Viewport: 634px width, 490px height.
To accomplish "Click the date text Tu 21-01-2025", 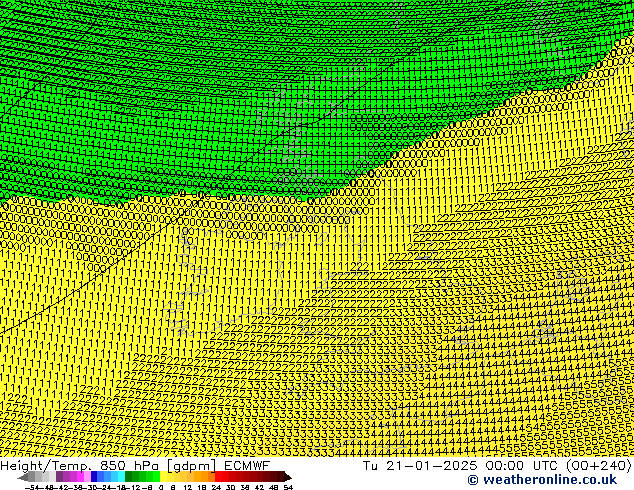I will 420,465.
